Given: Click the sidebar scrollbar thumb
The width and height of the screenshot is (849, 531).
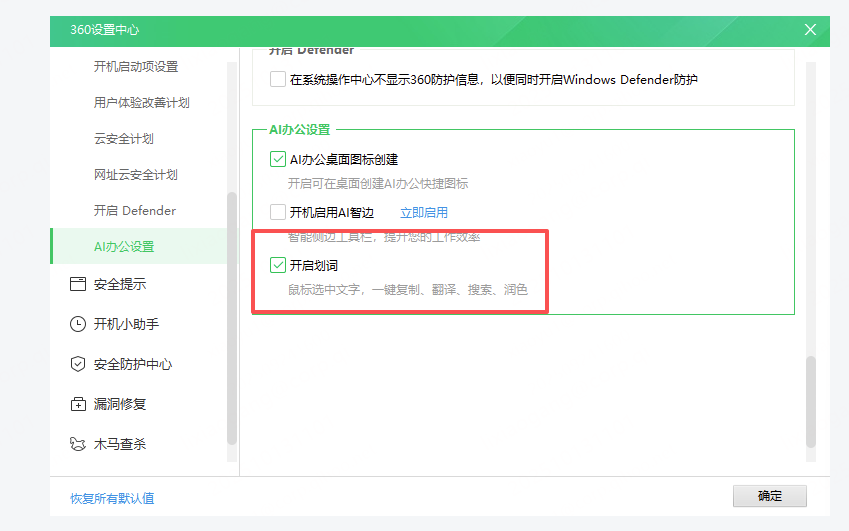Looking at the screenshot, I should pyautogui.click(x=232, y=318).
